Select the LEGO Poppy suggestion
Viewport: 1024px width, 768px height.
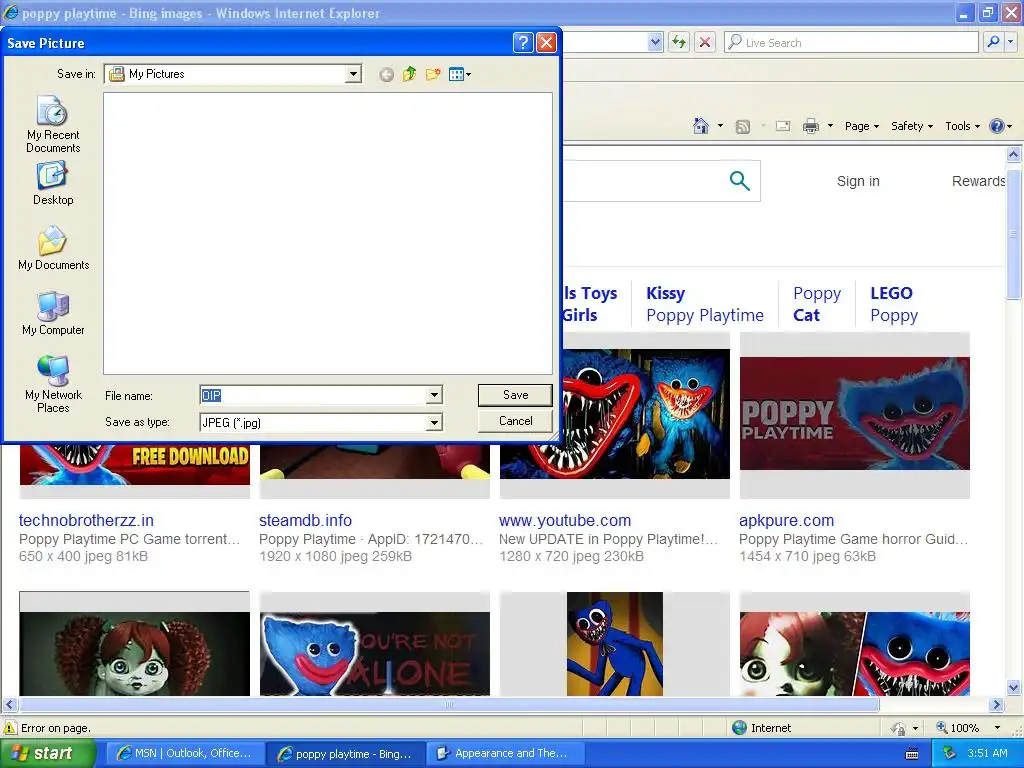click(894, 304)
